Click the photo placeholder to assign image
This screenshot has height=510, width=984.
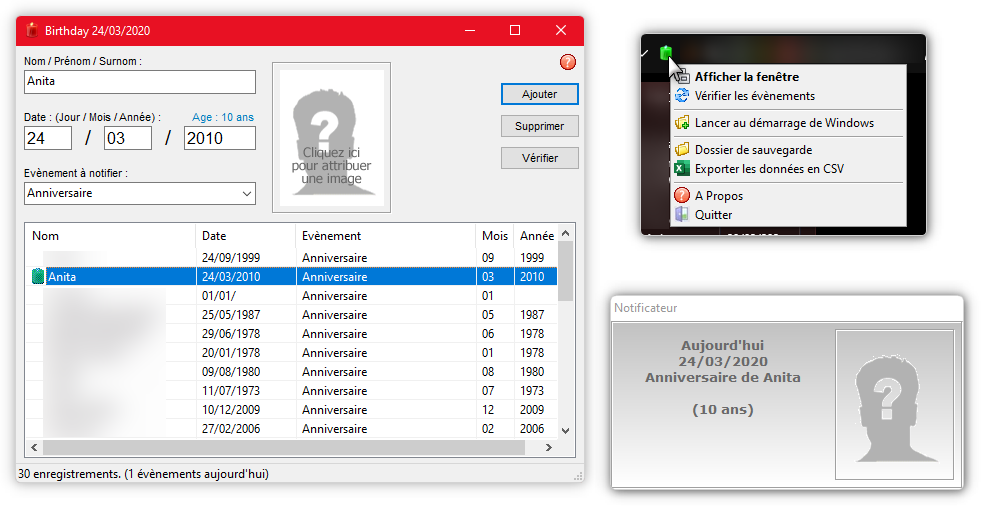pos(331,137)
